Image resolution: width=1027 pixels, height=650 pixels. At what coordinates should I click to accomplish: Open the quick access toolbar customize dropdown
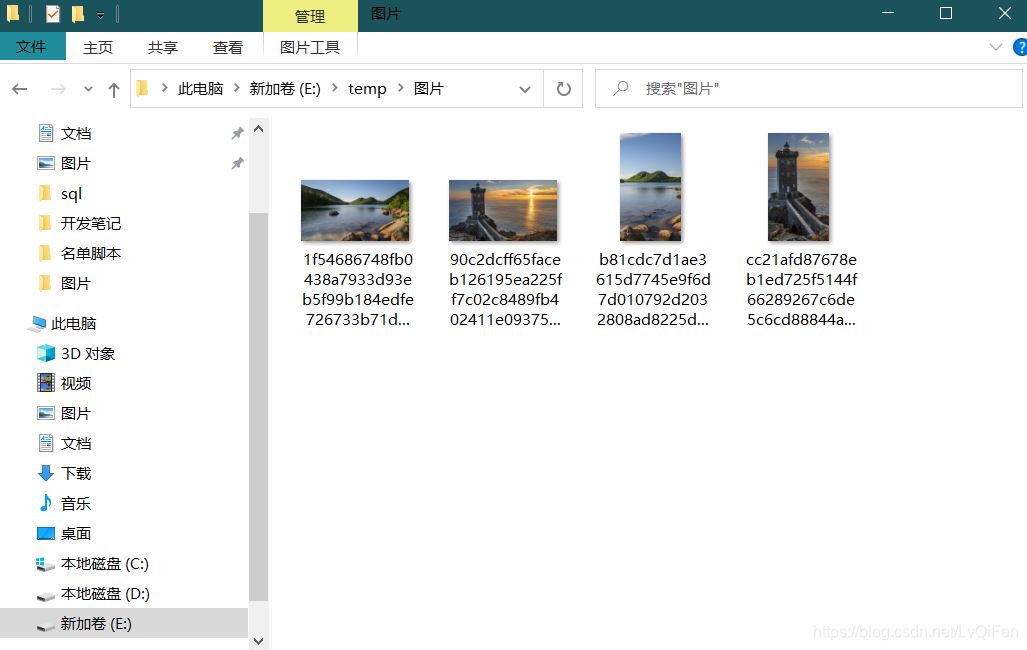pos(100,14)
